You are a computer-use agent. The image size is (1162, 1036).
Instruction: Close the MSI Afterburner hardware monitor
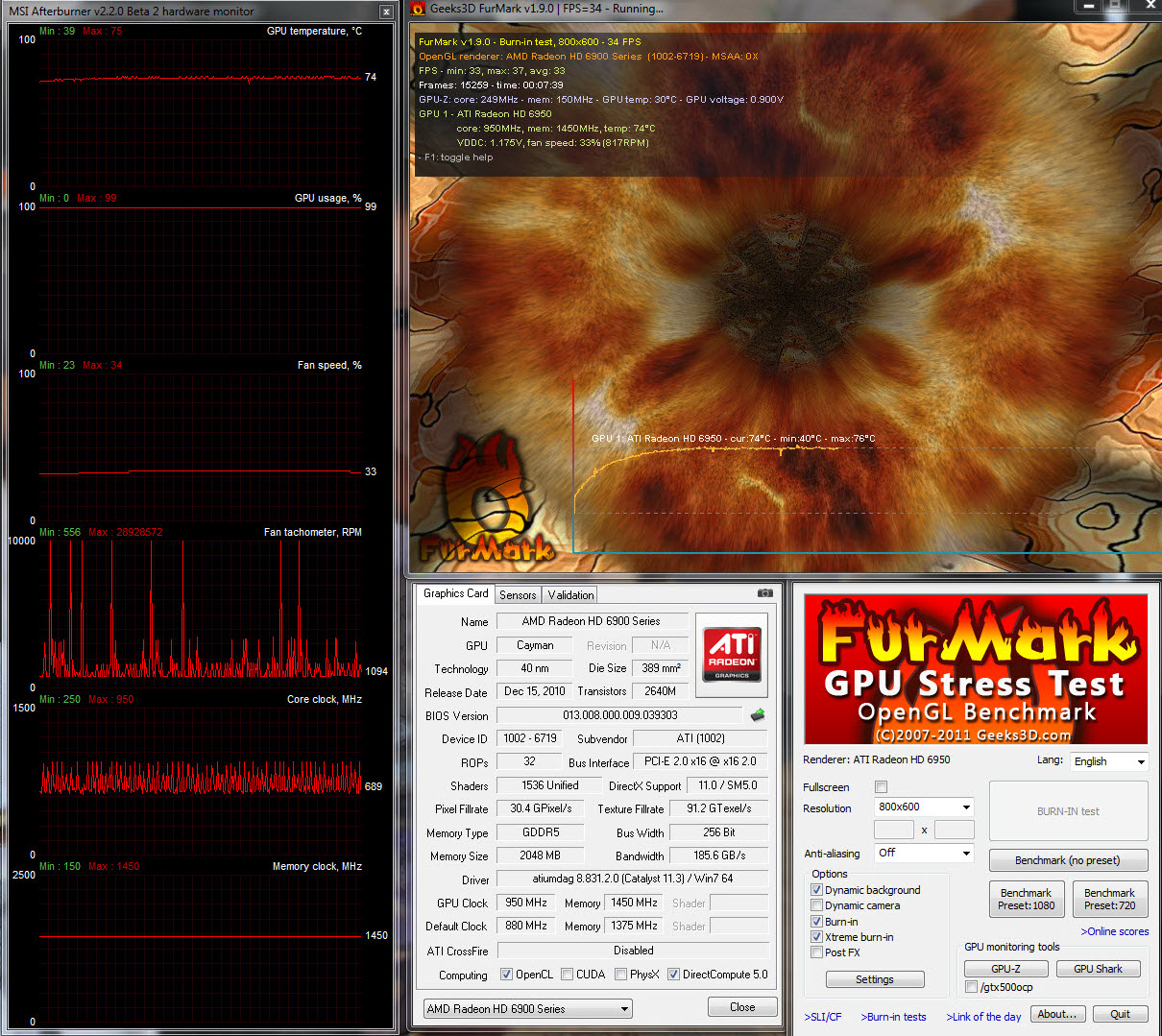click(386, 12)
